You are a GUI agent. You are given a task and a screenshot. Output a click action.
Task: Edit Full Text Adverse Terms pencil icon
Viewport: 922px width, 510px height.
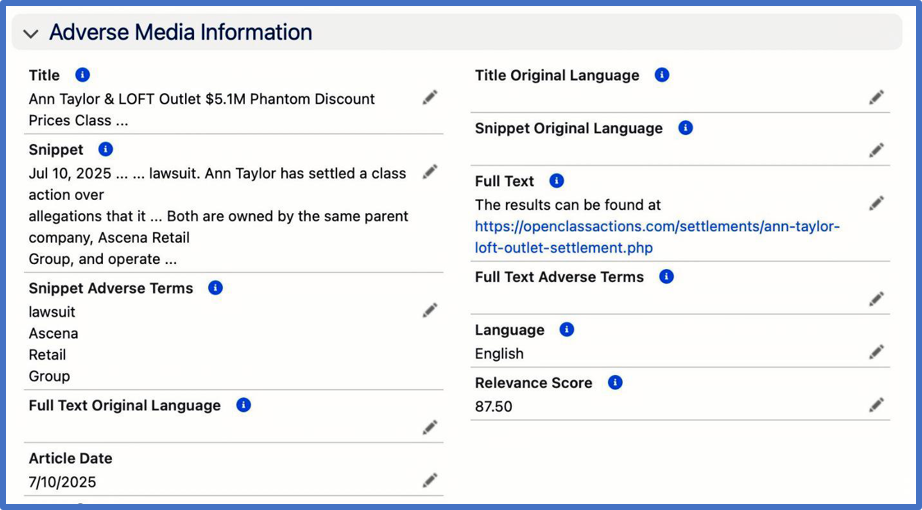pos(876,299)
